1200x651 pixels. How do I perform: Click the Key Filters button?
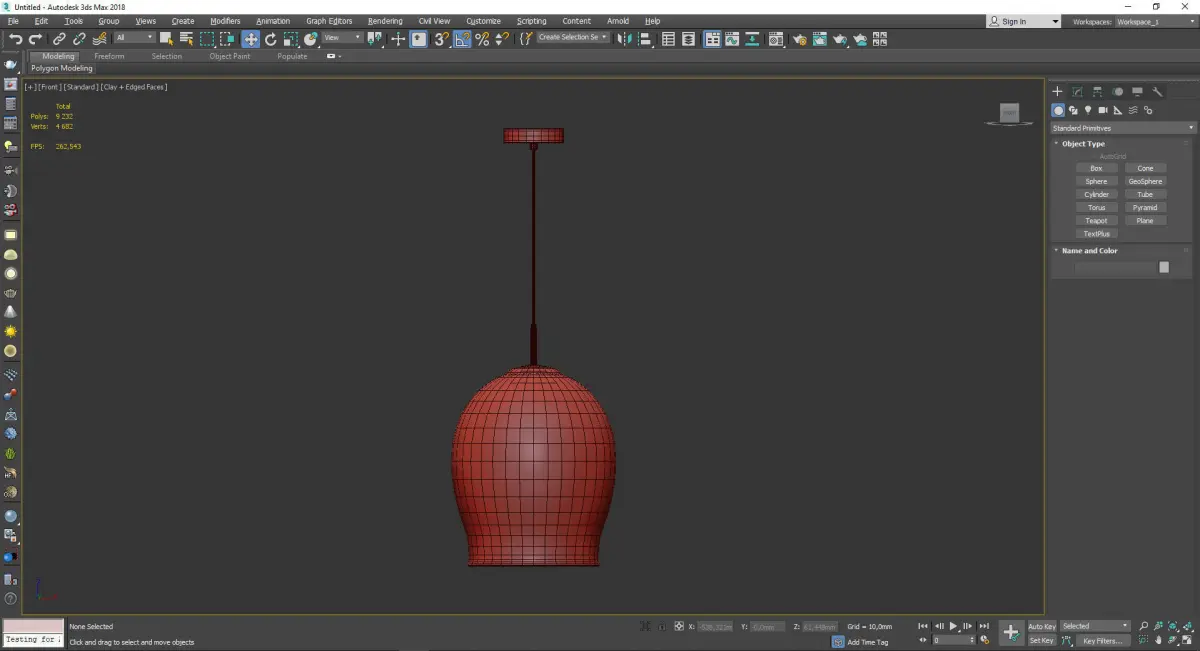[x=1102, y=641]
